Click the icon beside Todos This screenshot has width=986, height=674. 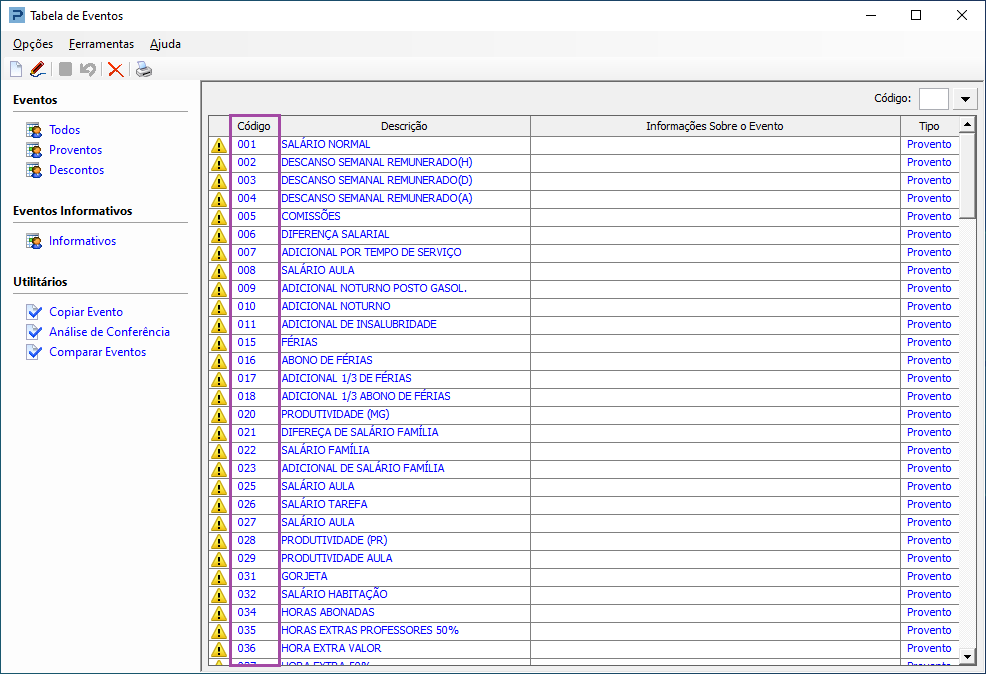pyautogui.click(x=34, y=130)
